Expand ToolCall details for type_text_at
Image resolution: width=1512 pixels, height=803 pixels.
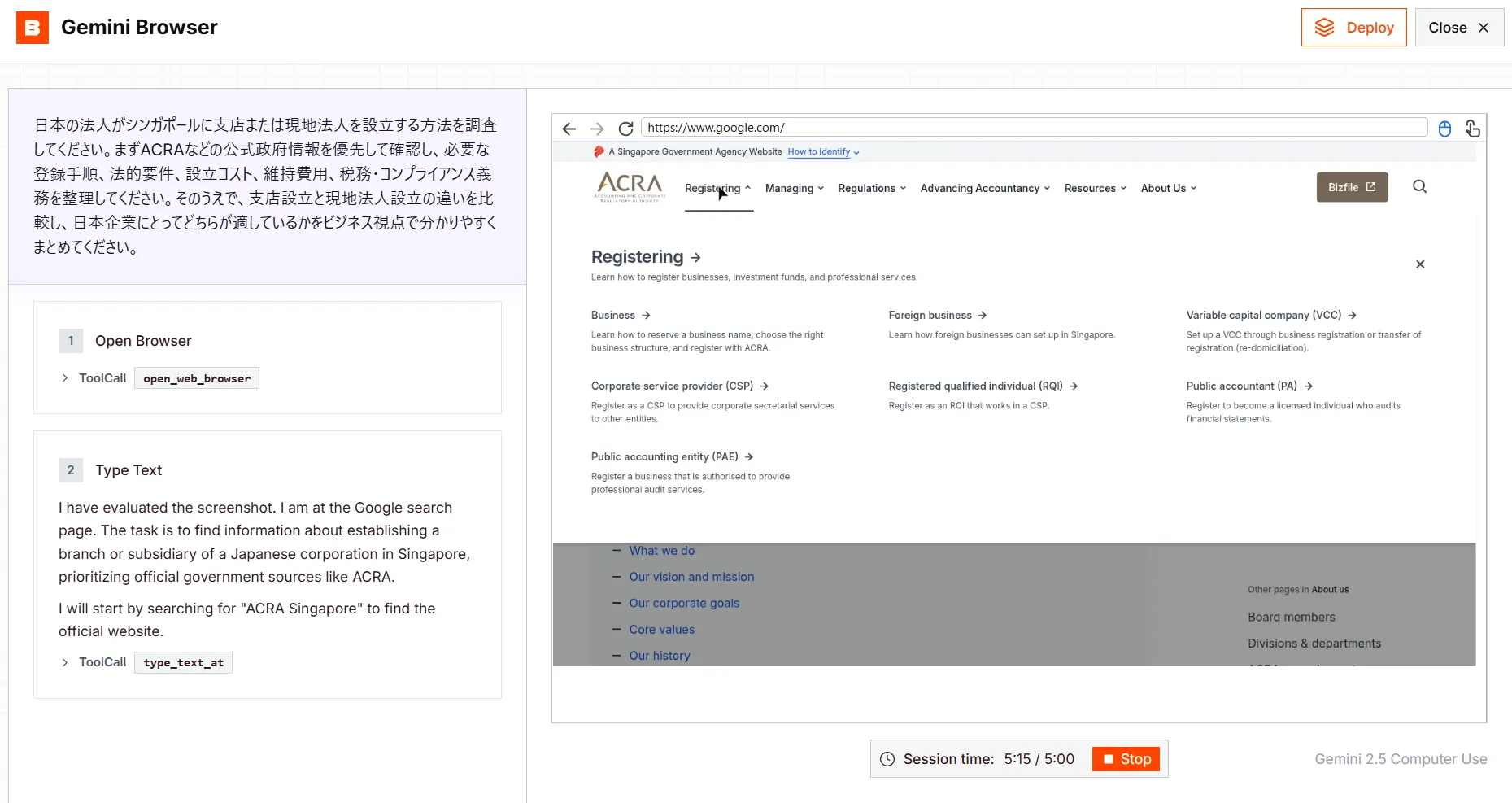pyautogui.click(x=64, y=662)
